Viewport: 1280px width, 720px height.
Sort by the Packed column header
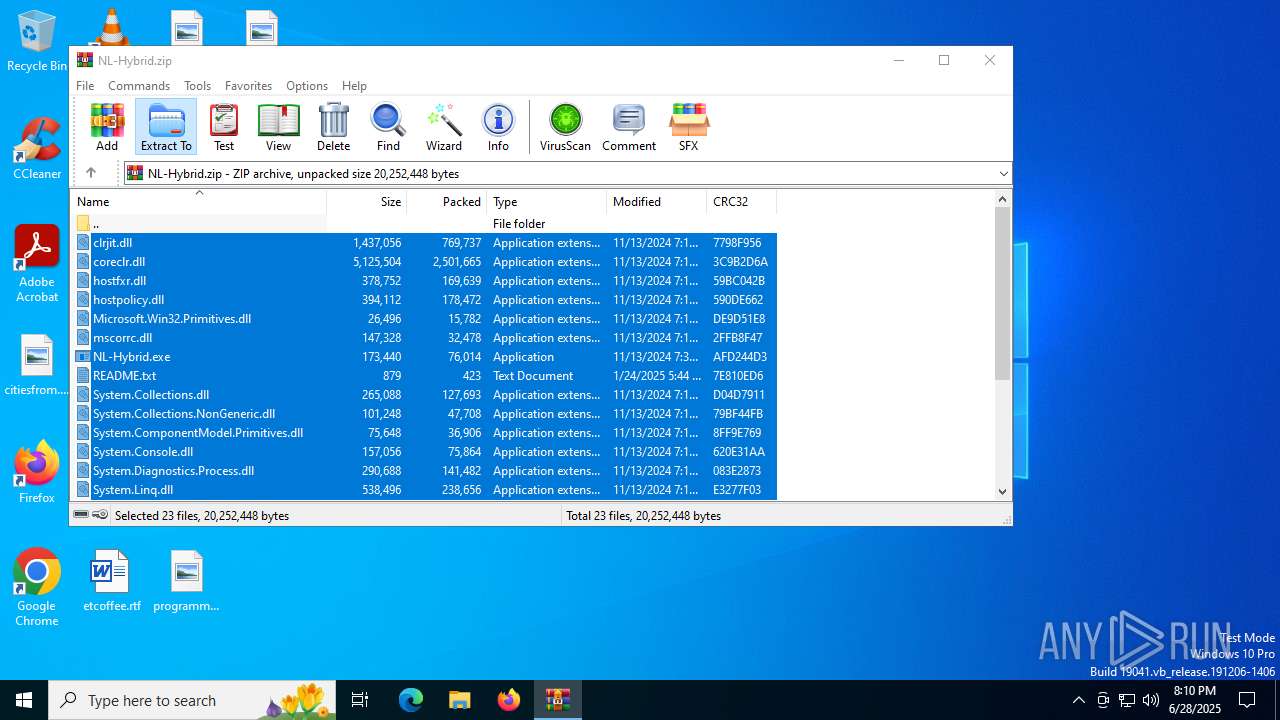[x=447, y=202]
